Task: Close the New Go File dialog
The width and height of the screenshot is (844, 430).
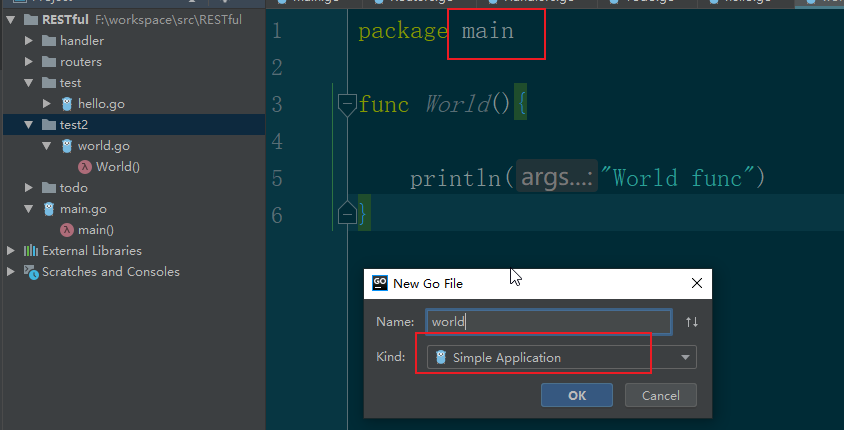Action: click(697, 283)
